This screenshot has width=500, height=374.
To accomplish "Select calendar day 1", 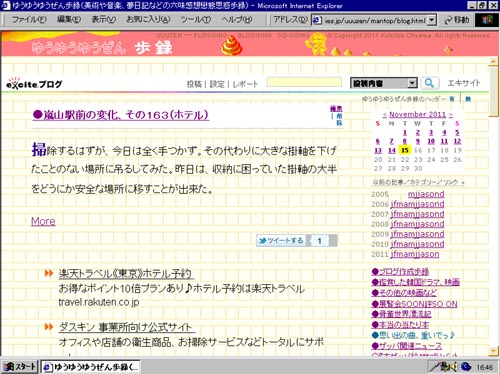I will (x=405, y=132).
